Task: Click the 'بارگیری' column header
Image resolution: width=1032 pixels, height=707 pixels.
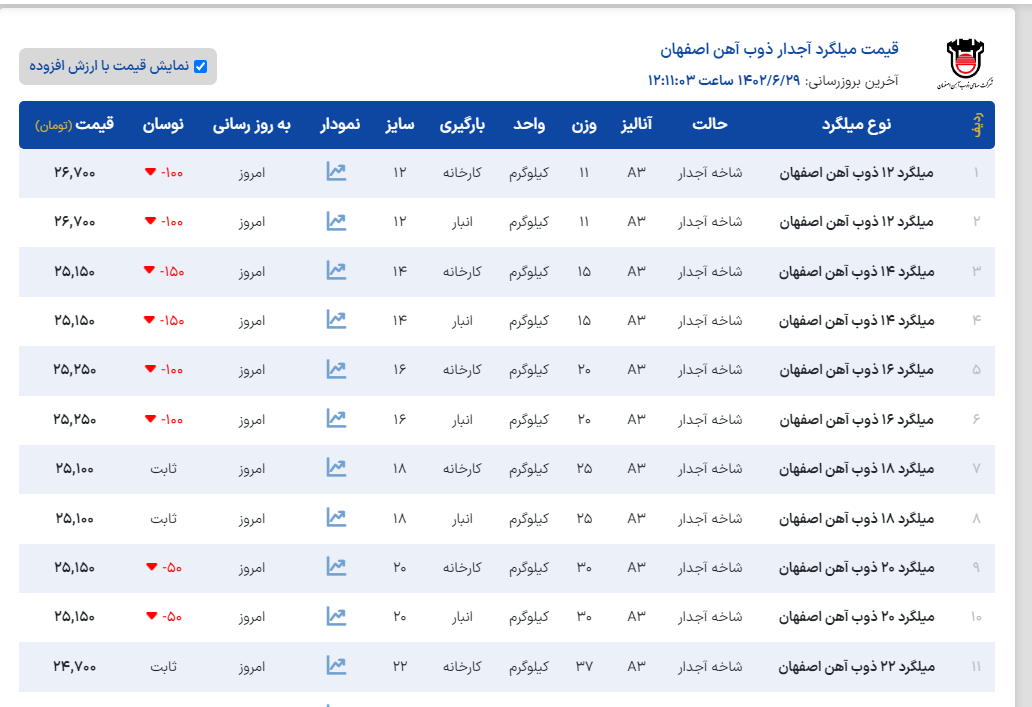Action: click(462, 125)
